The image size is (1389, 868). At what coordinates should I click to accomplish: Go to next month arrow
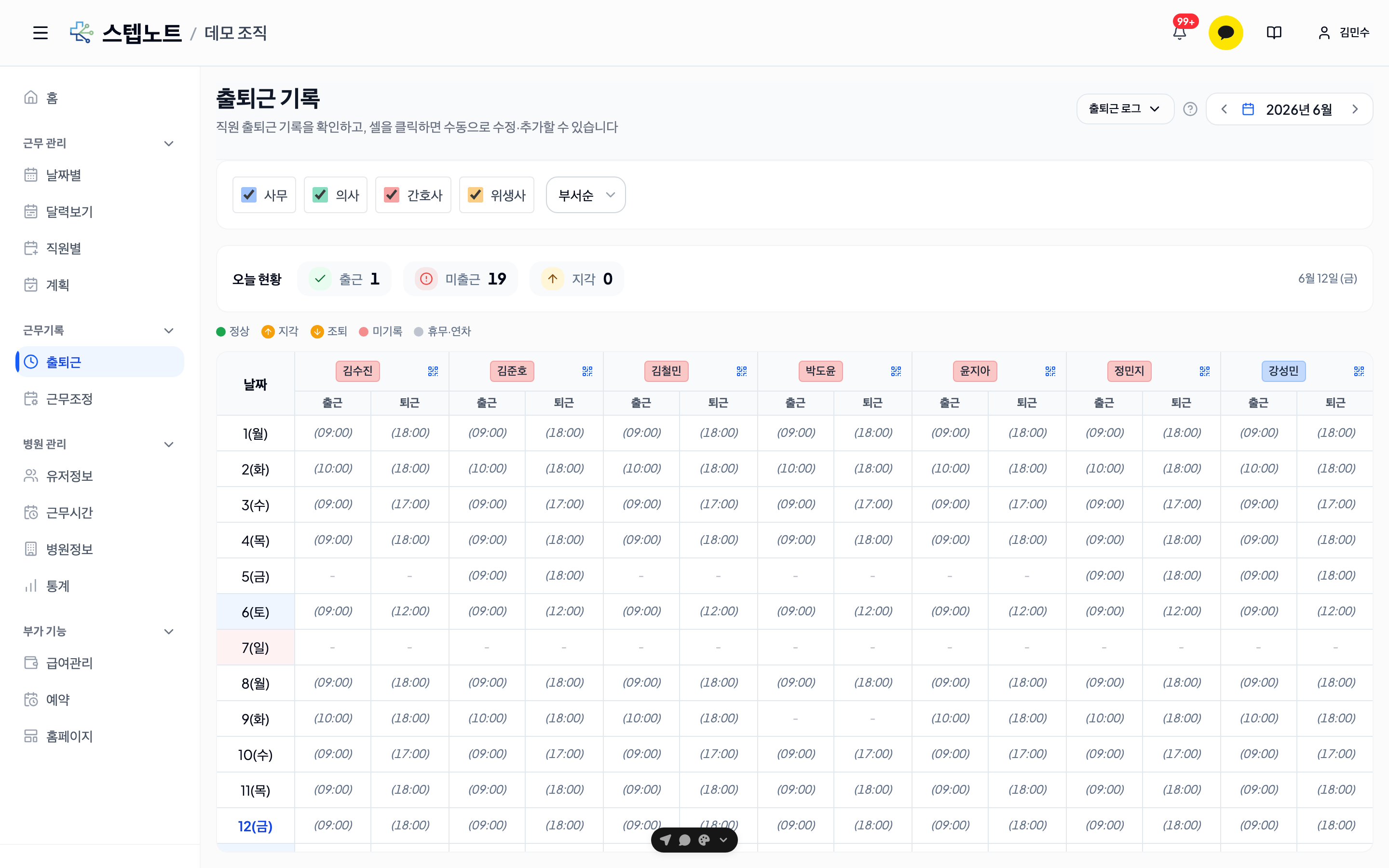(x=1355, y=109)
